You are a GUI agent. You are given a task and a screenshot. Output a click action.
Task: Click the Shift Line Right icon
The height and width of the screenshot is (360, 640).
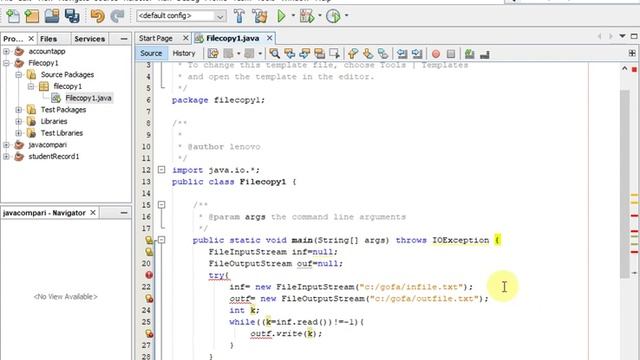click(417, 53)
